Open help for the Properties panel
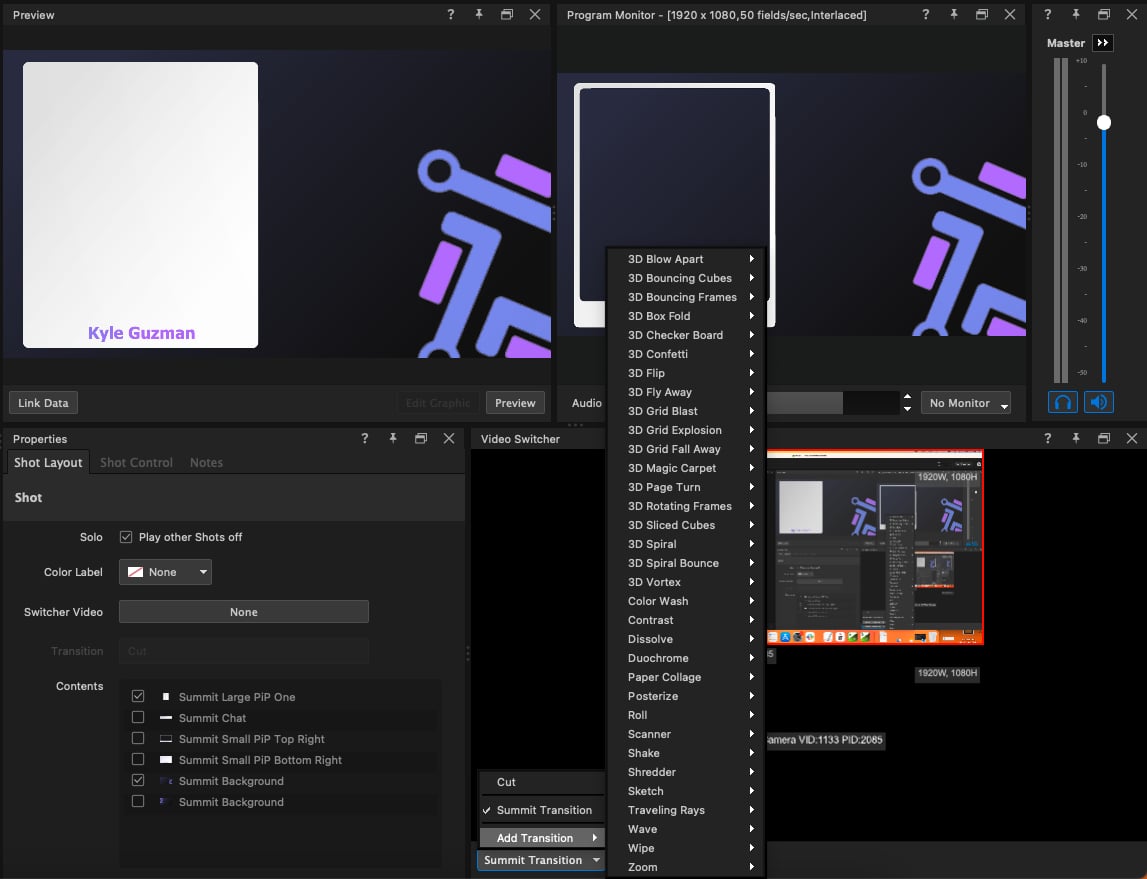Image resolution: width=1147 pixels, height=879 pixels. 364,439
